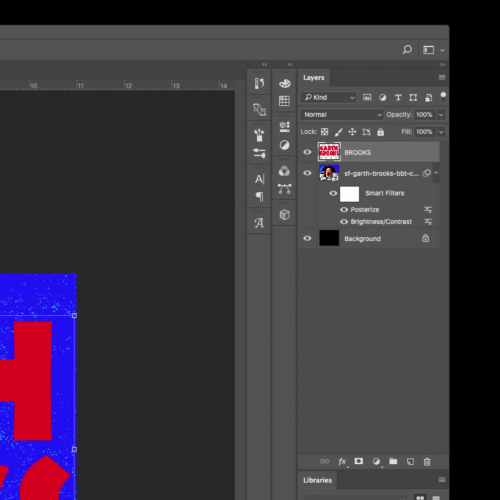Add a layer mask
Image resolution: width=500 pixels, height=500 pixels.
point(359,461)
